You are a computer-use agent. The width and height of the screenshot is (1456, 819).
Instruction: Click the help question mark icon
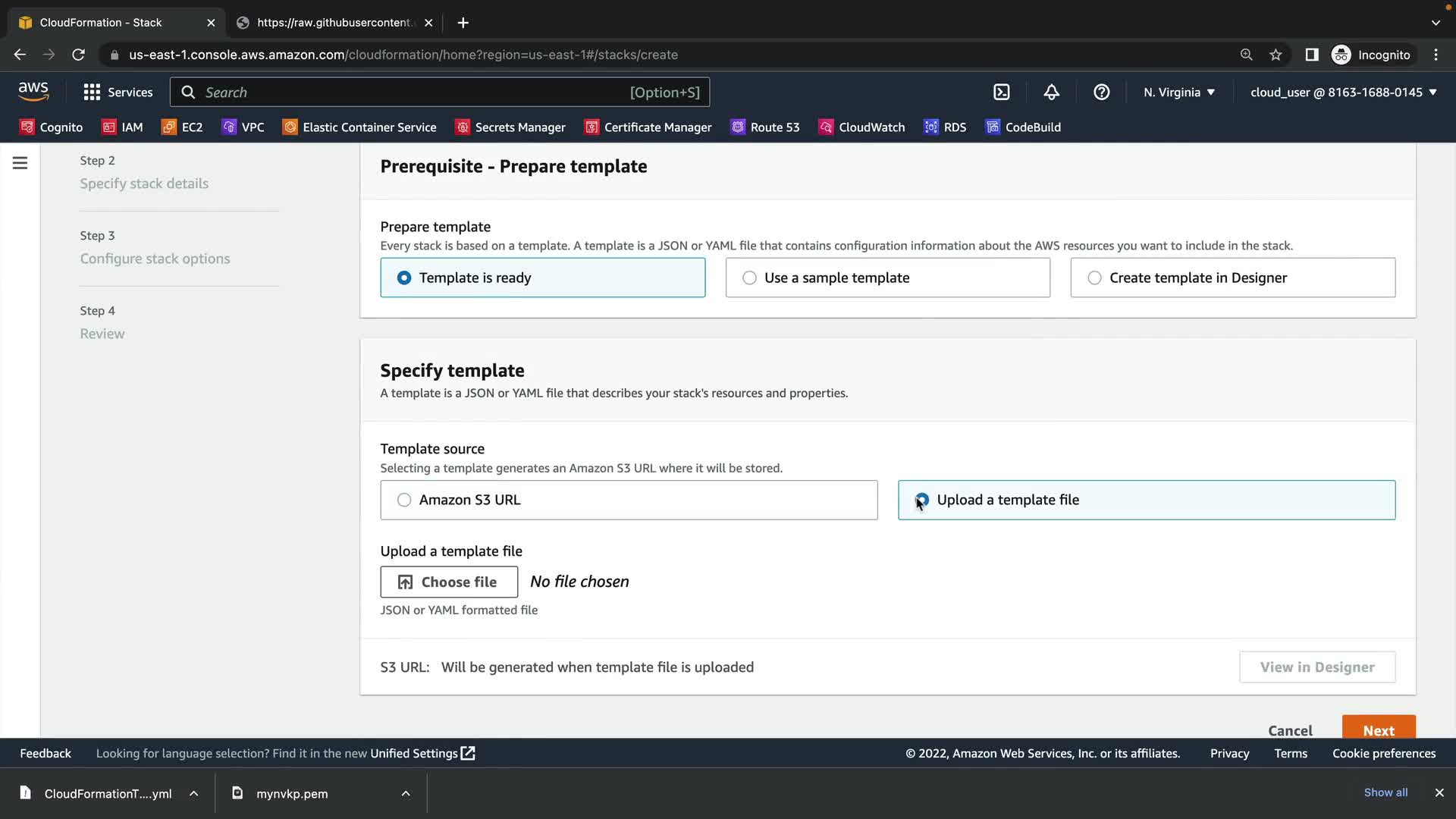pos(1101,92)
